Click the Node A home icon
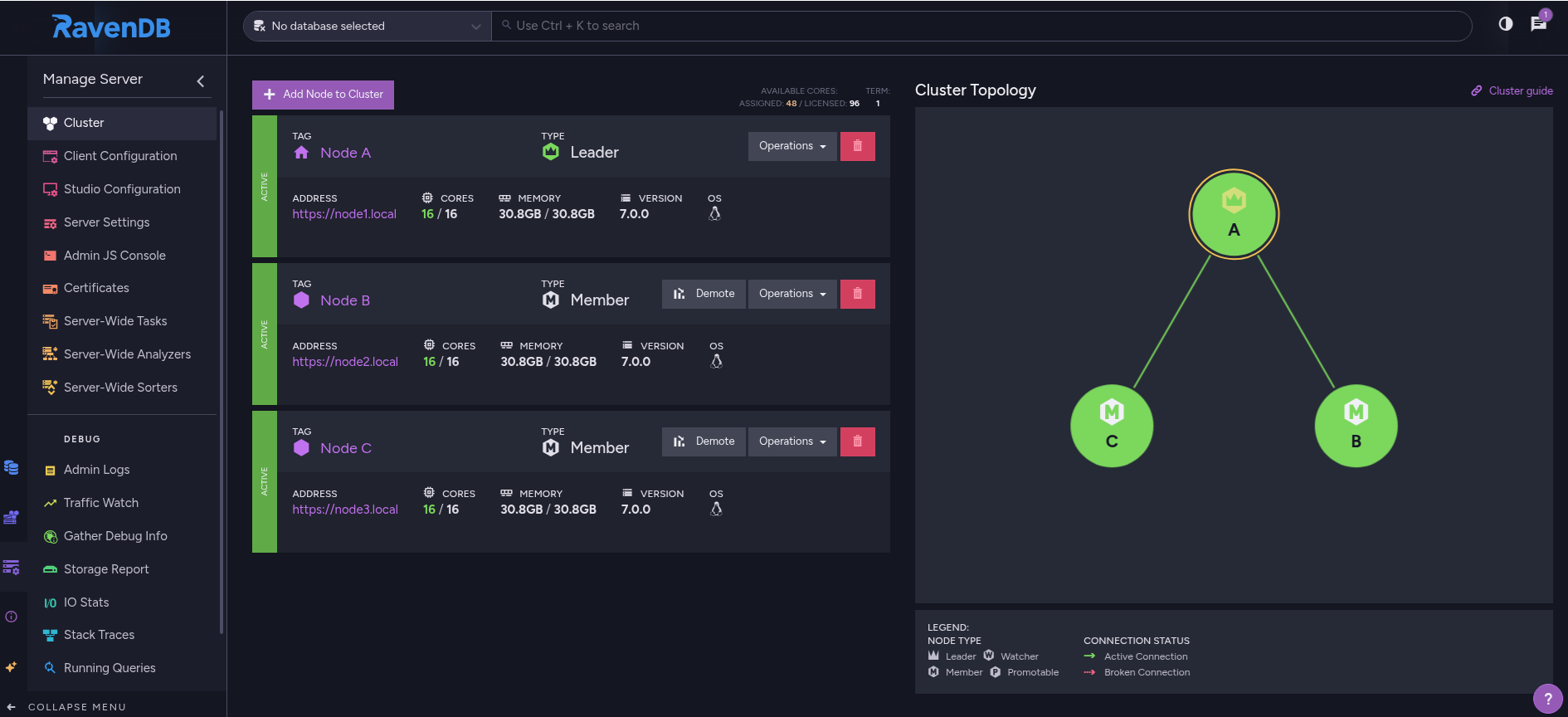Screen dimensions: 1568x717 pyautogui.click(x=301, y=153)
